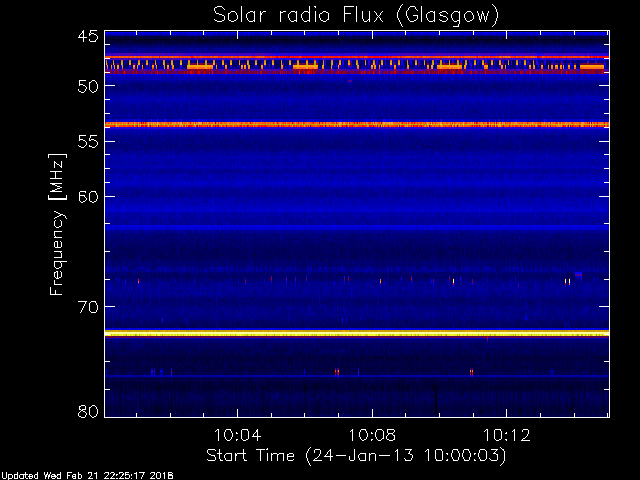The height and width of the screenshot is (480, 640).
Task: Click the orange band near 53 MHz
Action: 356,125
